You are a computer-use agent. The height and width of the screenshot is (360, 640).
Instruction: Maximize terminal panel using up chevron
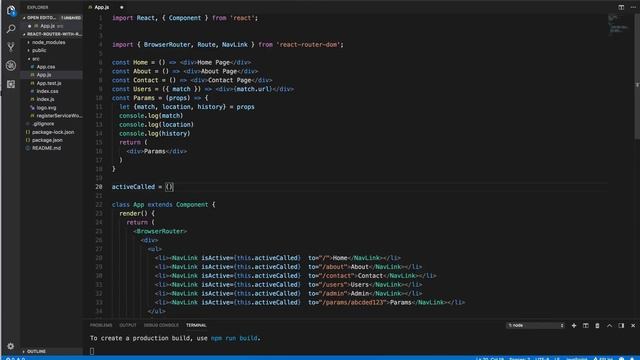[x=609, y=325]
